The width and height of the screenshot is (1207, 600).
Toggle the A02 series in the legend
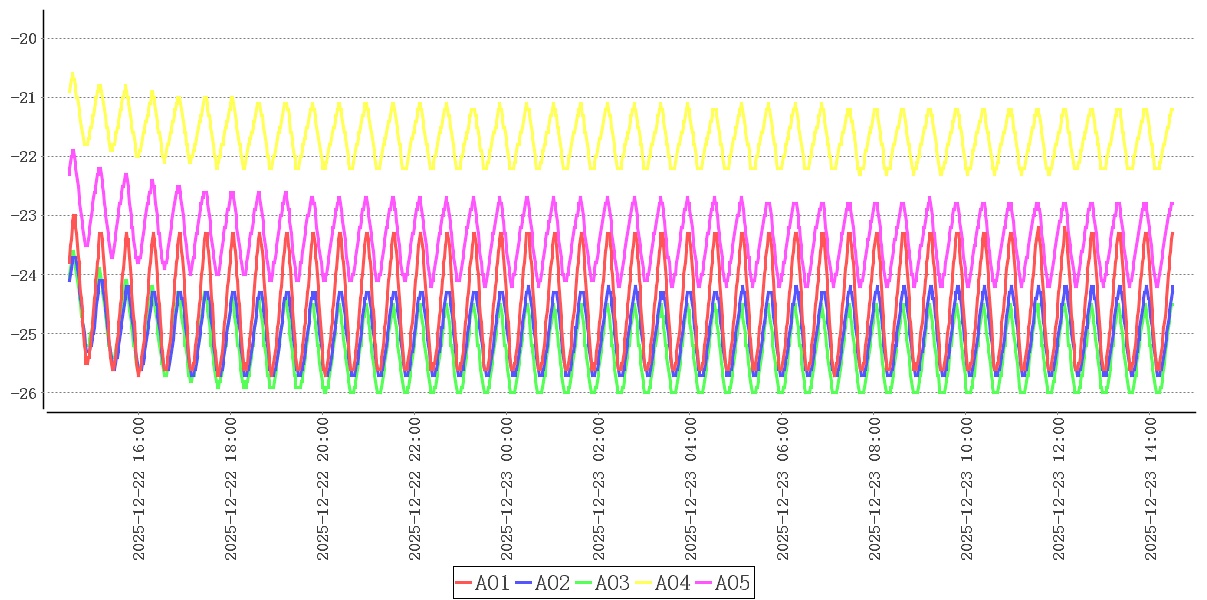(552, 583)
